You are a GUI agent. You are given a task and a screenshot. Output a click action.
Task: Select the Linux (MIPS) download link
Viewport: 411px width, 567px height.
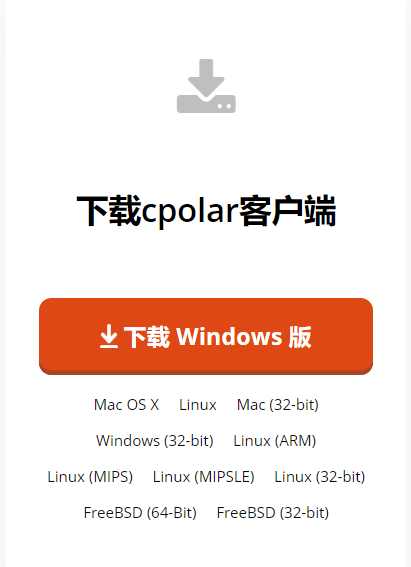pos(90,477)
